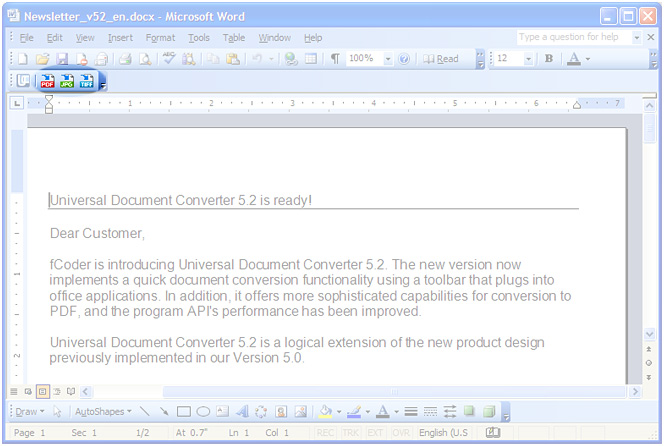Insert a hyperlink with the globe icon
The width and height of the screenshot is (664, 446).
pos(291,59)
